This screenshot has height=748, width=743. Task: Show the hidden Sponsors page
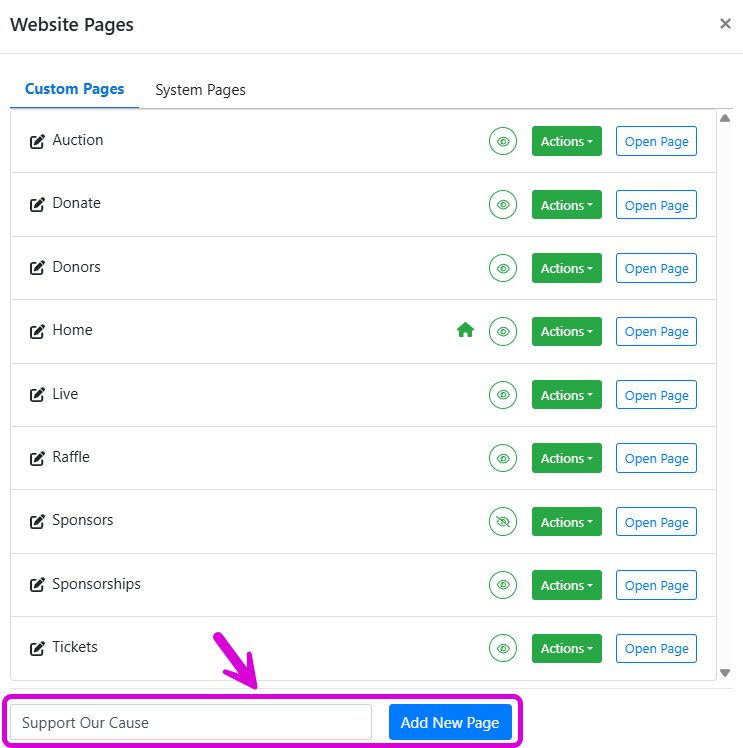click(503, 522)
